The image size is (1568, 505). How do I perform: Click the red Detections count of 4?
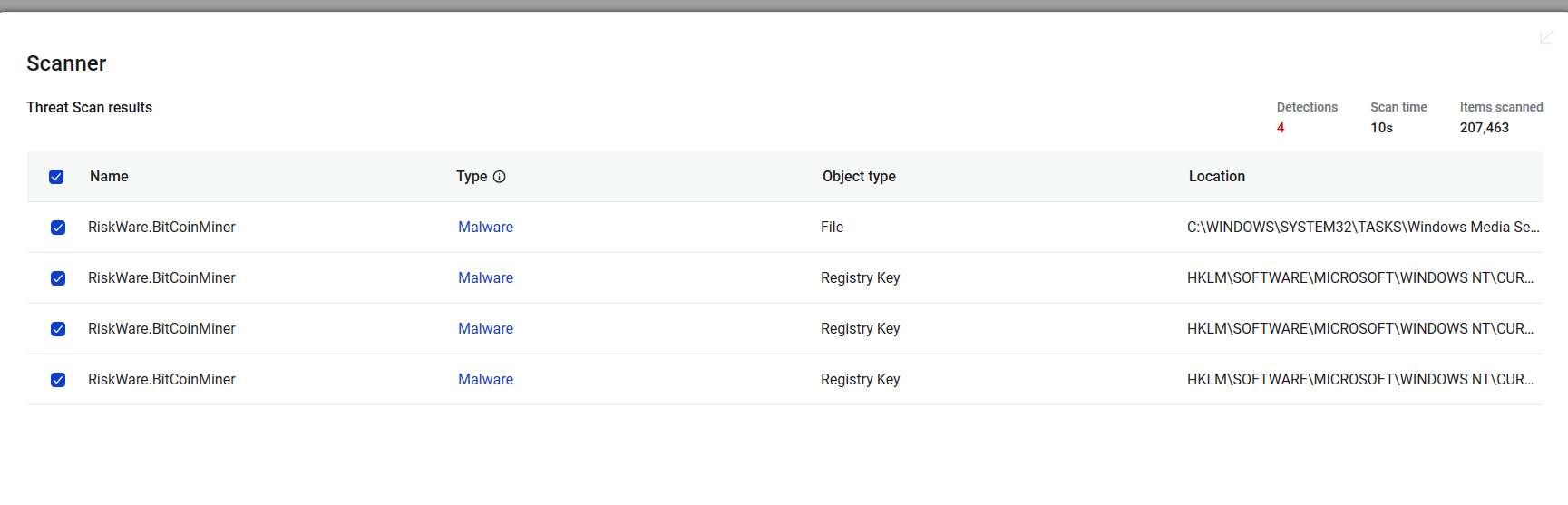pyautogui.click(x=1281, y=128)
